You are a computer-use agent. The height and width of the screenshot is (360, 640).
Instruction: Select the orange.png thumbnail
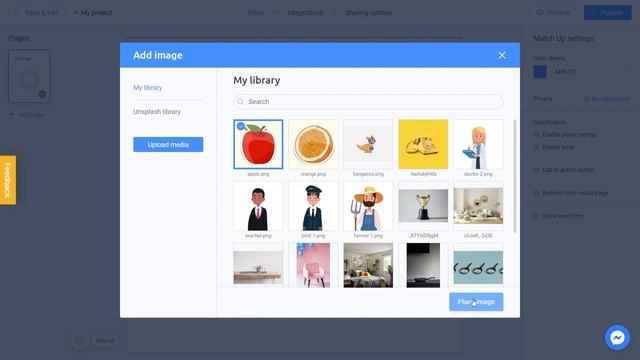pyautogui.click(x=313, y=144)
